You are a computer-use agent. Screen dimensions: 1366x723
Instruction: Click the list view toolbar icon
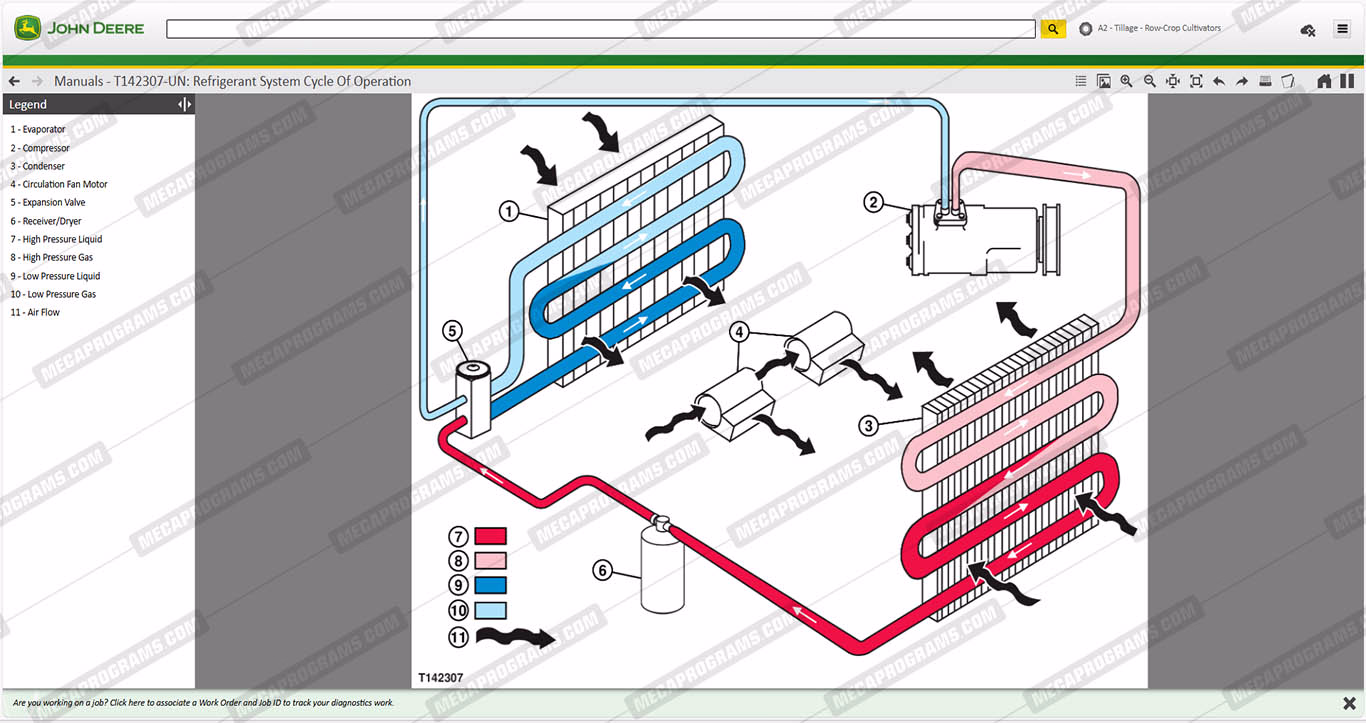[1081, 81]
